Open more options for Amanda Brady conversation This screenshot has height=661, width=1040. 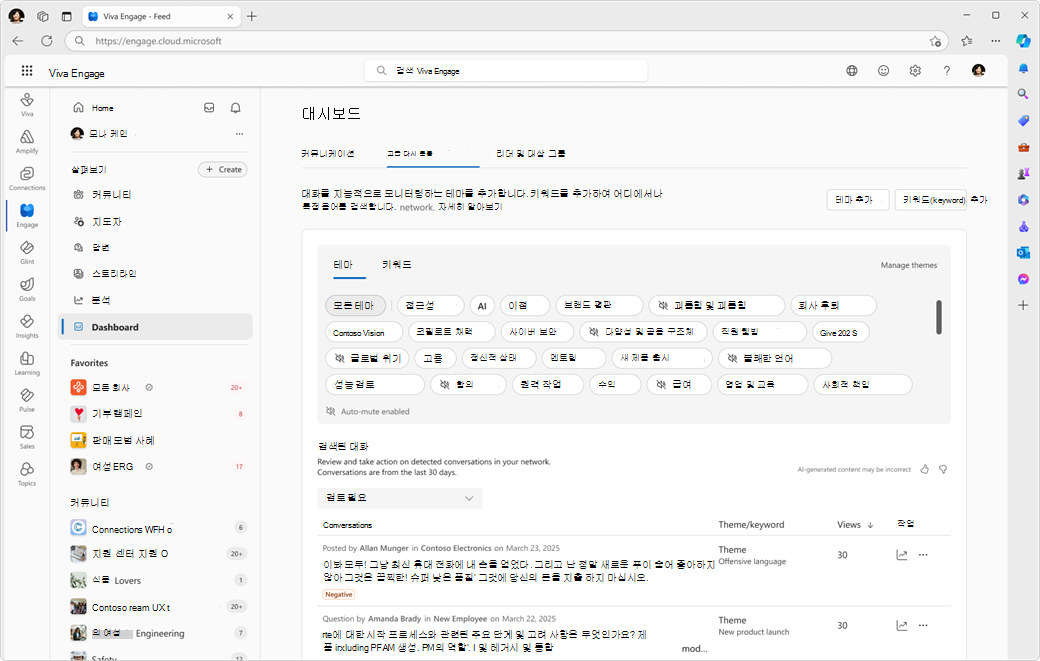coord(923,625)
